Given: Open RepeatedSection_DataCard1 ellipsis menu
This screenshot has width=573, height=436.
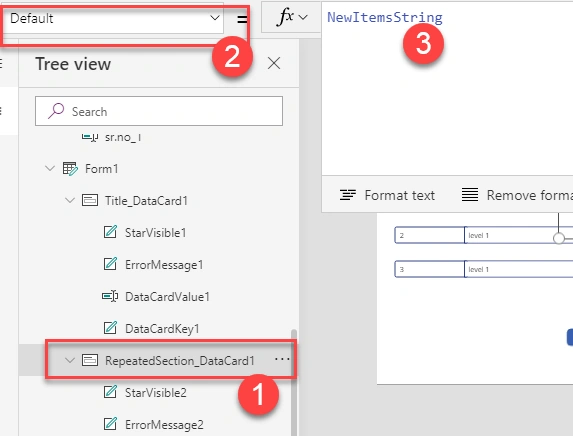Looking at the screenshot, I should pyautogui.click(x=282, y=359).
